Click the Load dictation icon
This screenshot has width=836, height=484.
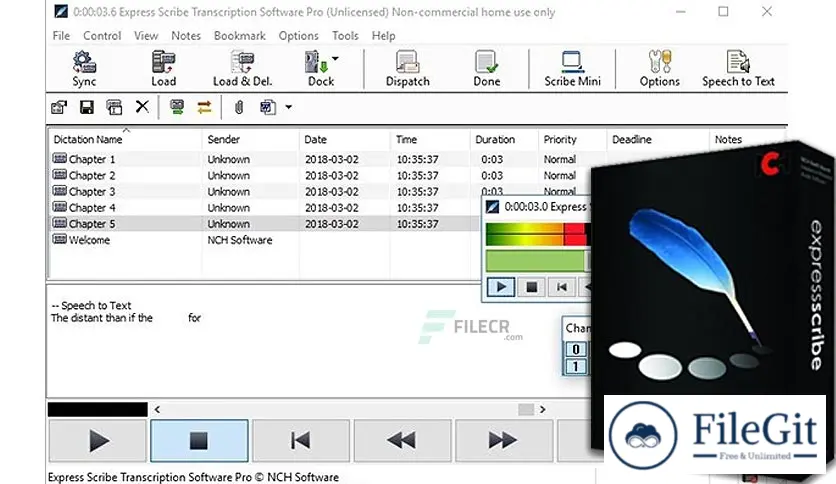(x=163, y=68)
